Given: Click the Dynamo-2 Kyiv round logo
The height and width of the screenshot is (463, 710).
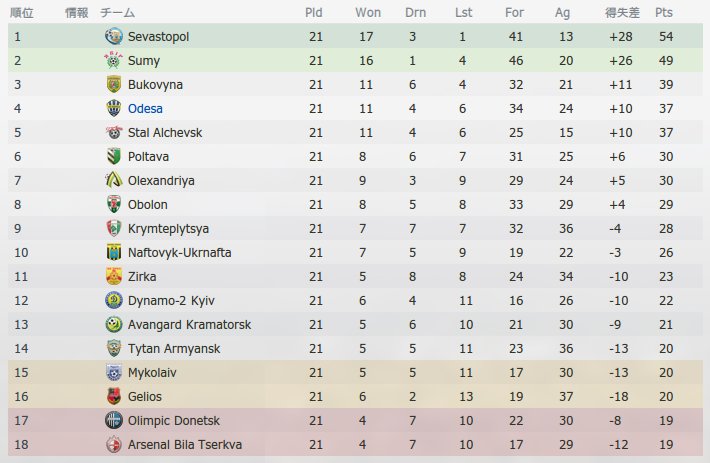Looking at the screenshot, I should [114, 300].
